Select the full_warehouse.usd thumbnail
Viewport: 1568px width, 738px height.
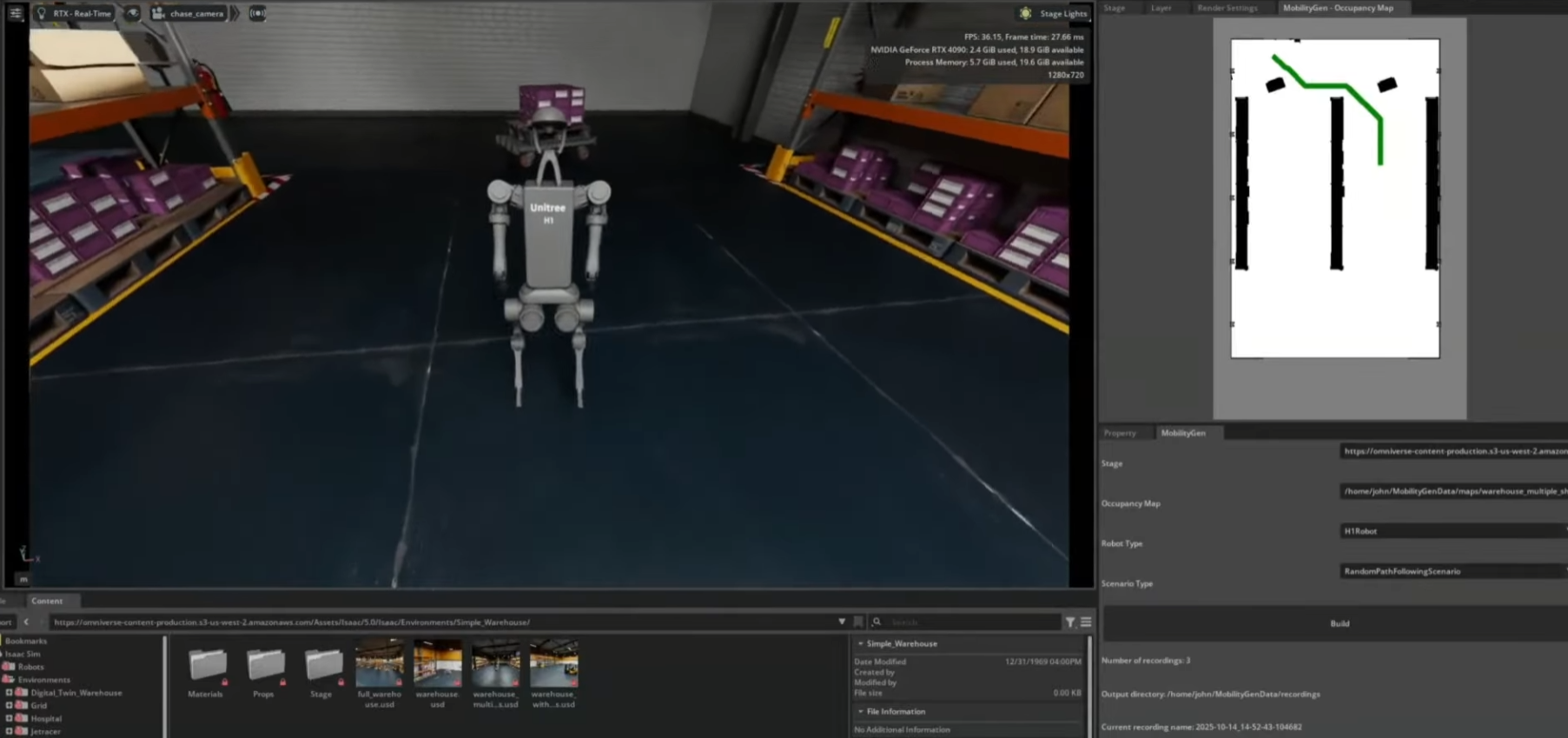click(380, 663)
